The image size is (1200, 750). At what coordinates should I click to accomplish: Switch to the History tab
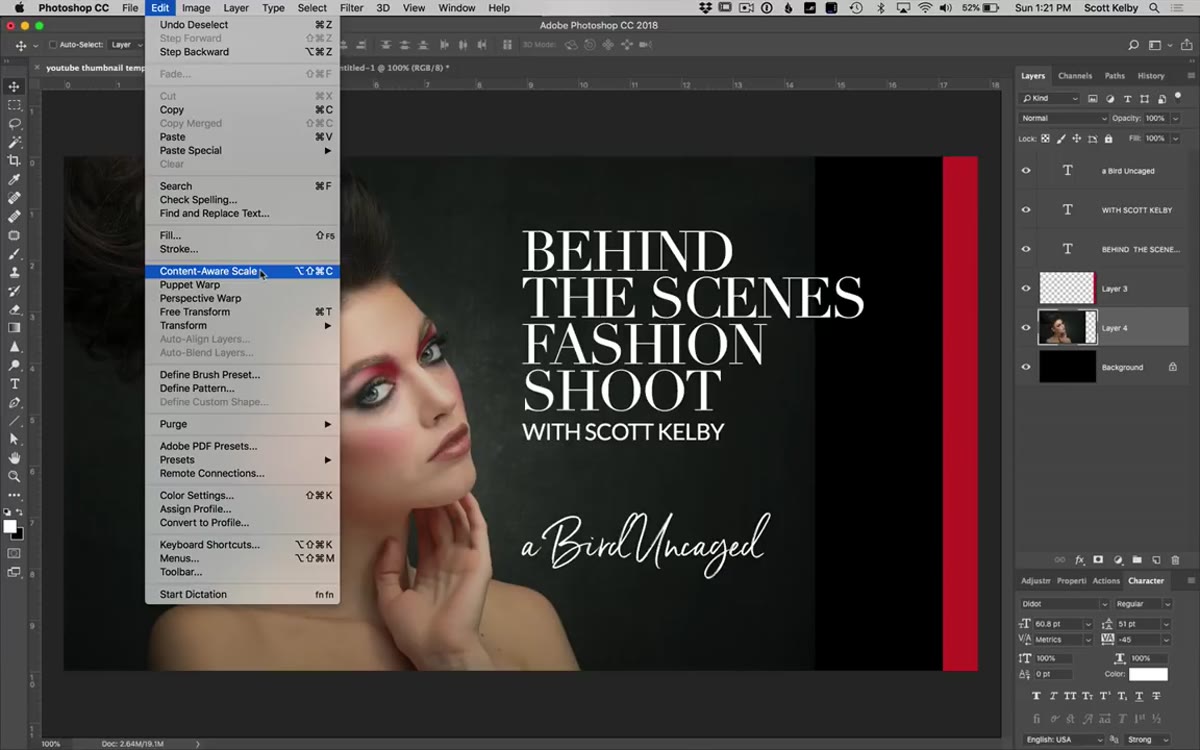(x=1151, y=76)
